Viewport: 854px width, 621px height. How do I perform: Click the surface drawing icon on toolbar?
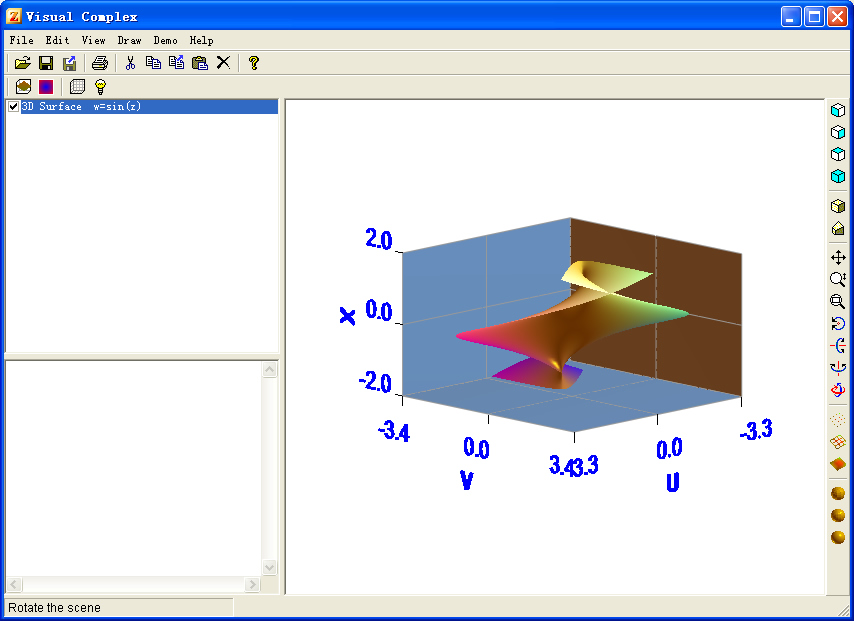pos(22,86)
